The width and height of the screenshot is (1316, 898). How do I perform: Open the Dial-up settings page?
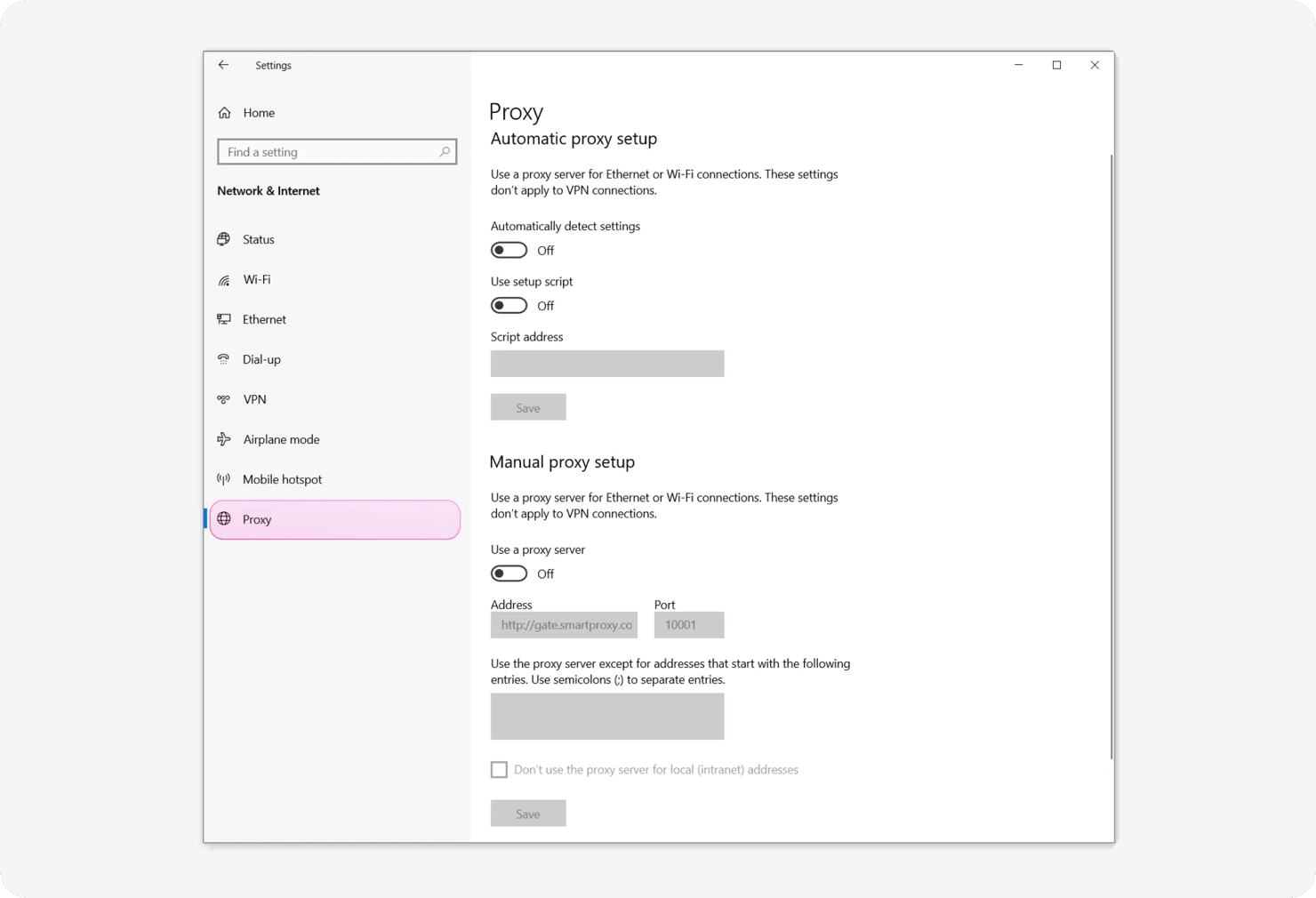pyautogui.click(x=261, y=359)
